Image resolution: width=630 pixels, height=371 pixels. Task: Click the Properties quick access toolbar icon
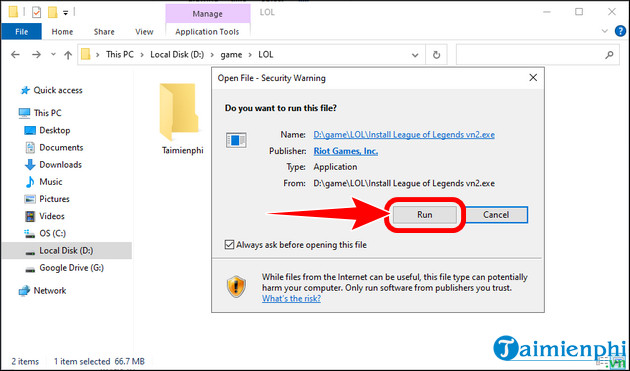click(x=36, y=12)
